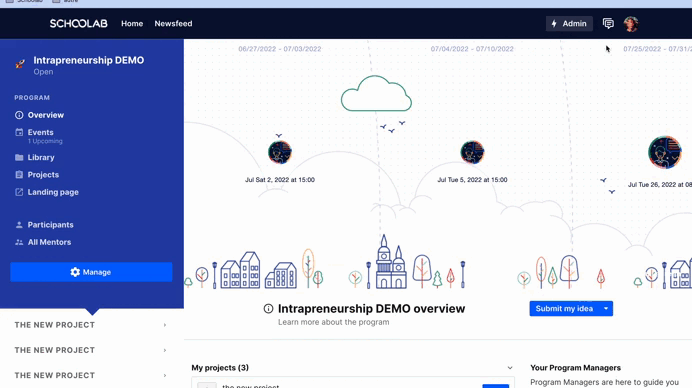Open the chat messages icon
Viewport: 692px width, 388px height.
pos(608,23)
